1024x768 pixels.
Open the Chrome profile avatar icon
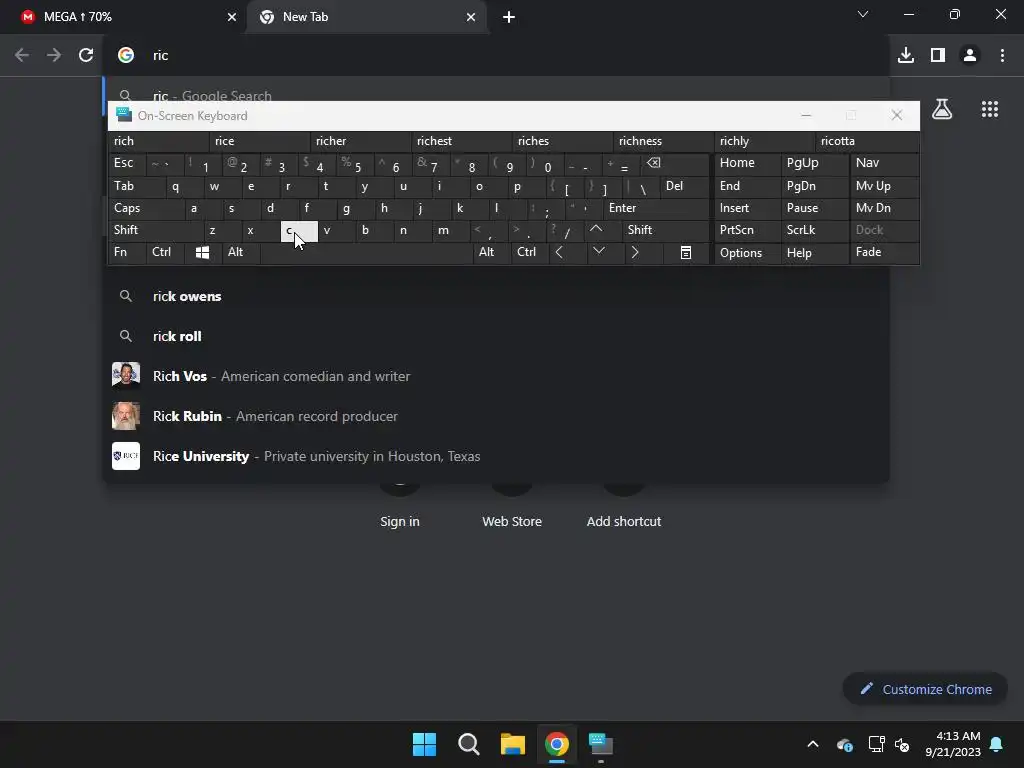tap(970, 56)
